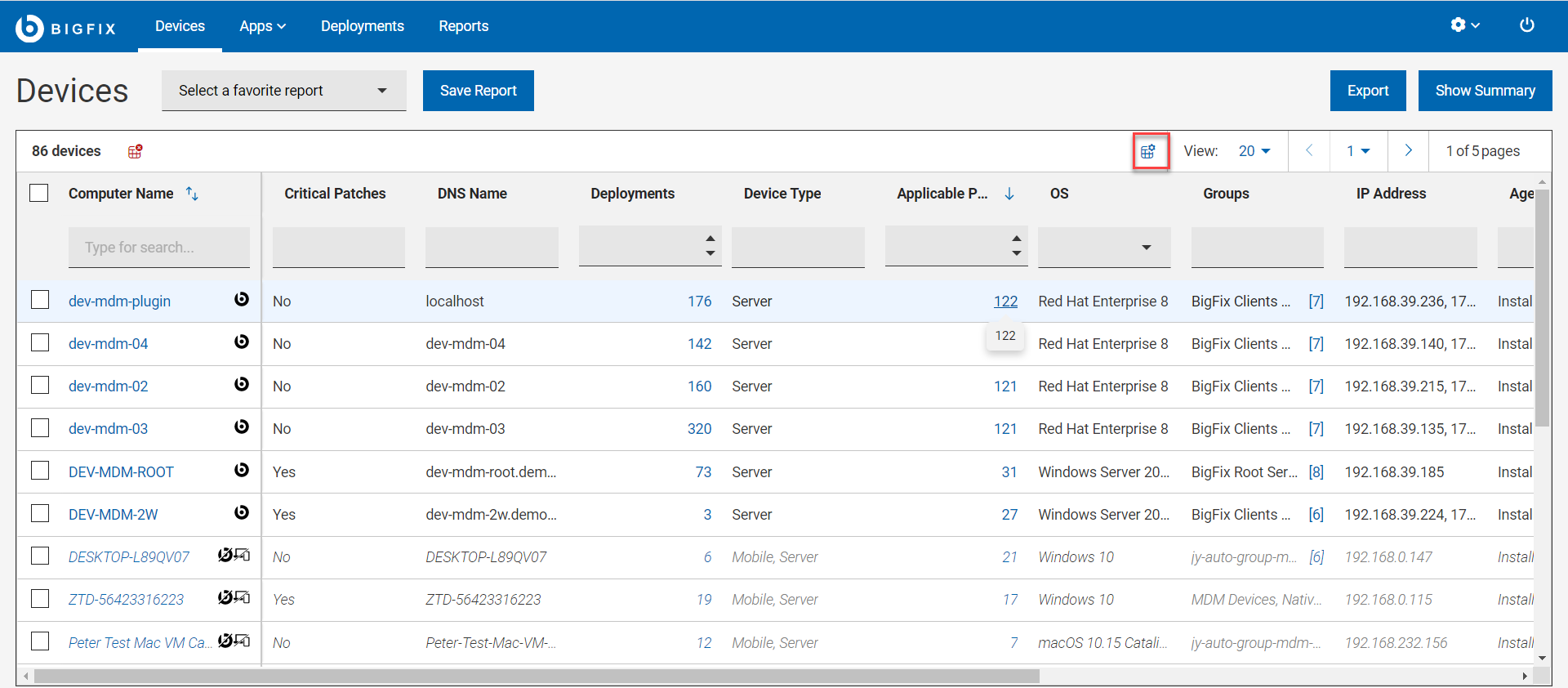Viewport: 1568px width, 688px height.
Task: Click the horizontal scrollbar at table bottom
Action: 536,677
